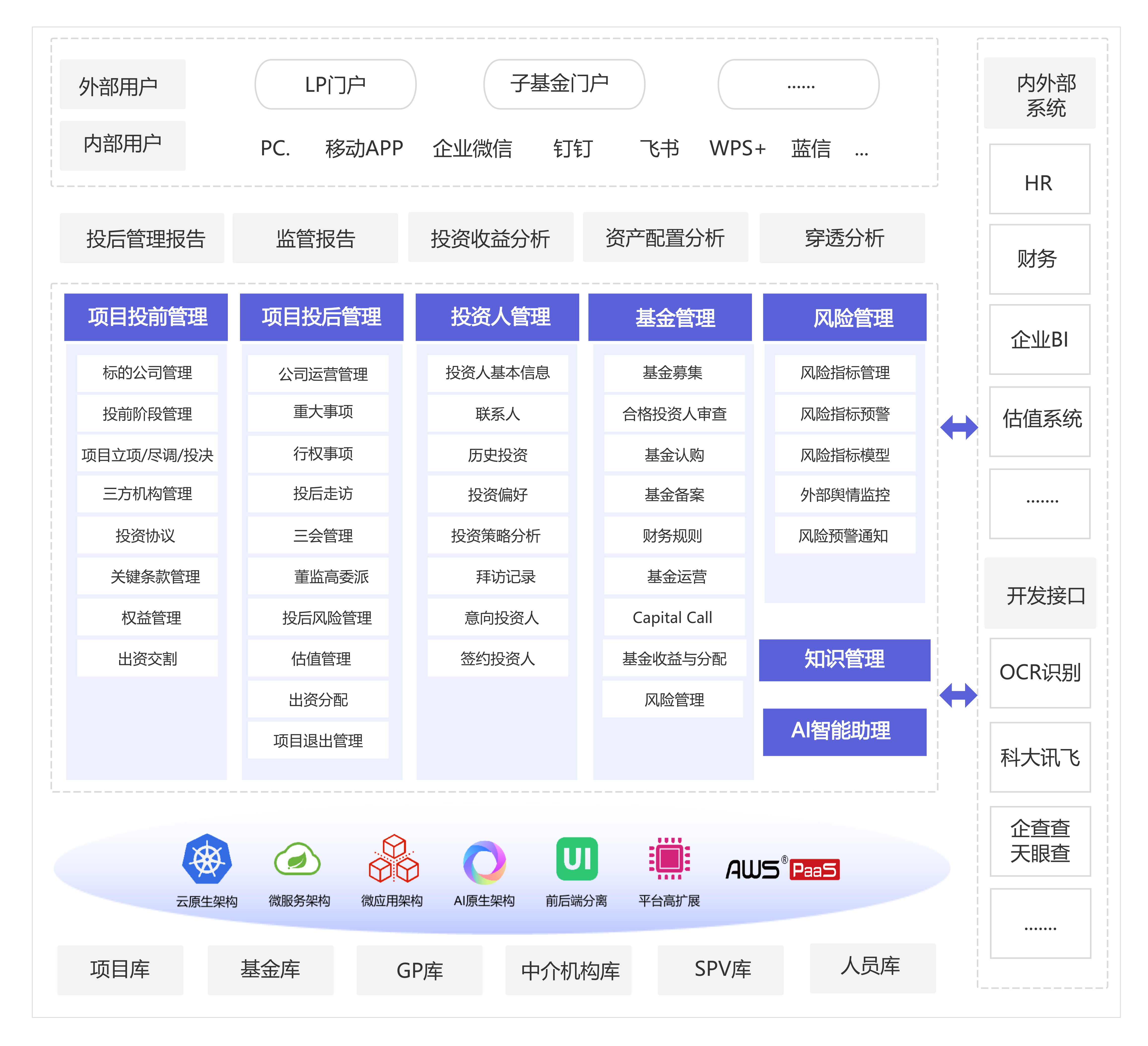
Task: Click the SPV库 database box
Action: (720, 970)
